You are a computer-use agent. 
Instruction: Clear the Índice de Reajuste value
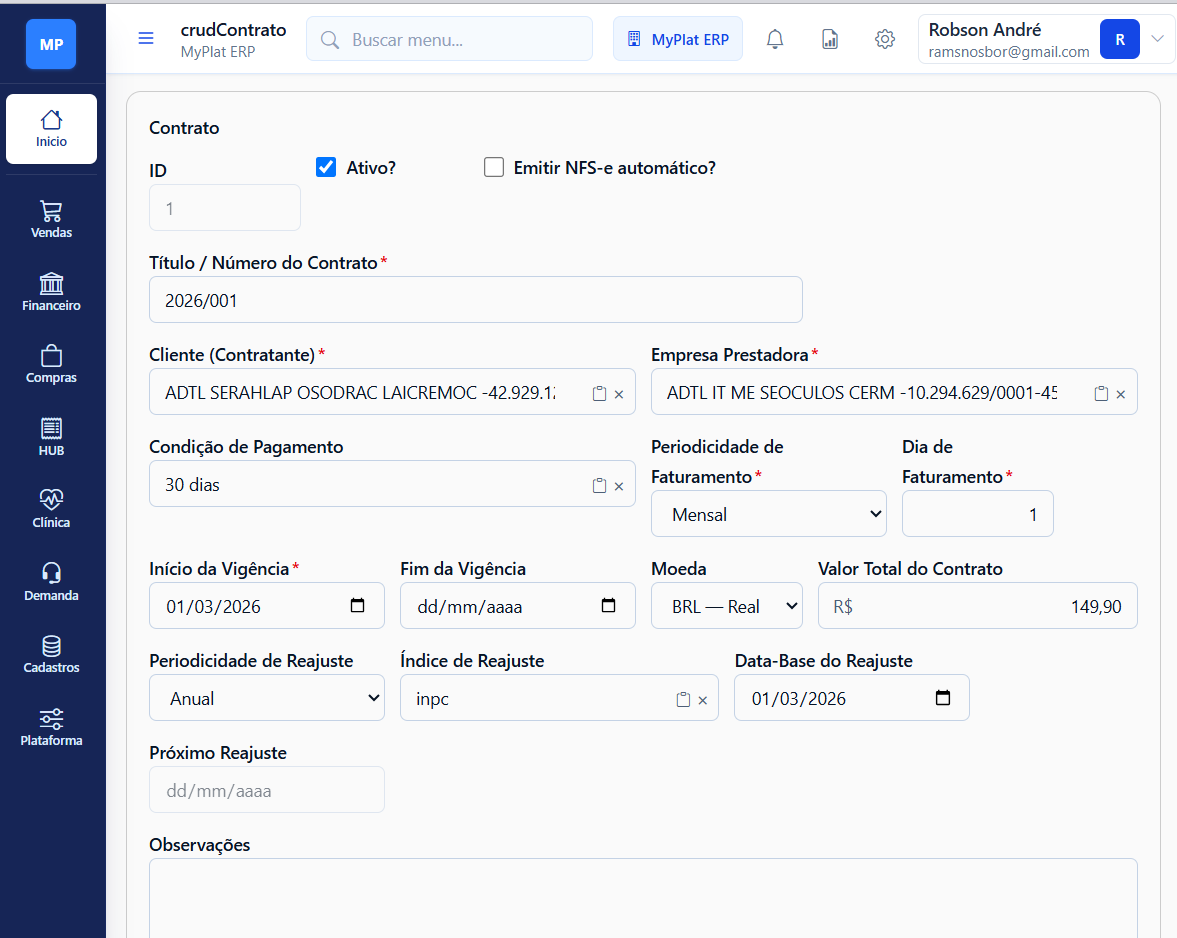tap(703, 700)
